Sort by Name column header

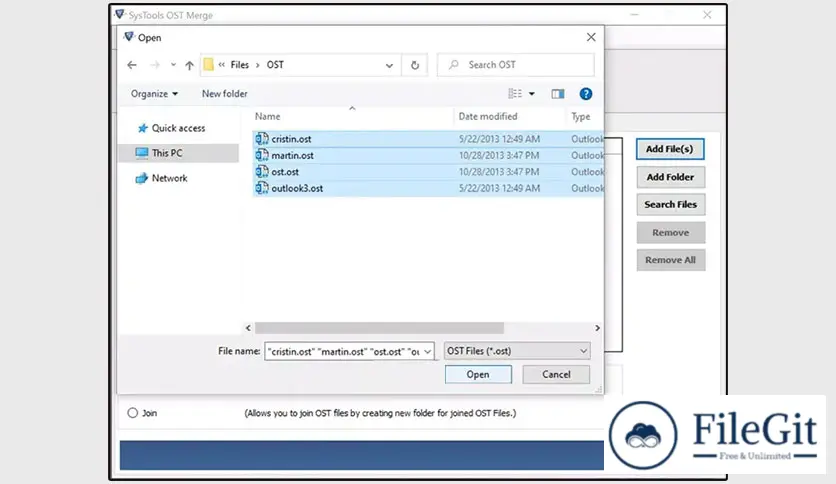click(267, 116)
